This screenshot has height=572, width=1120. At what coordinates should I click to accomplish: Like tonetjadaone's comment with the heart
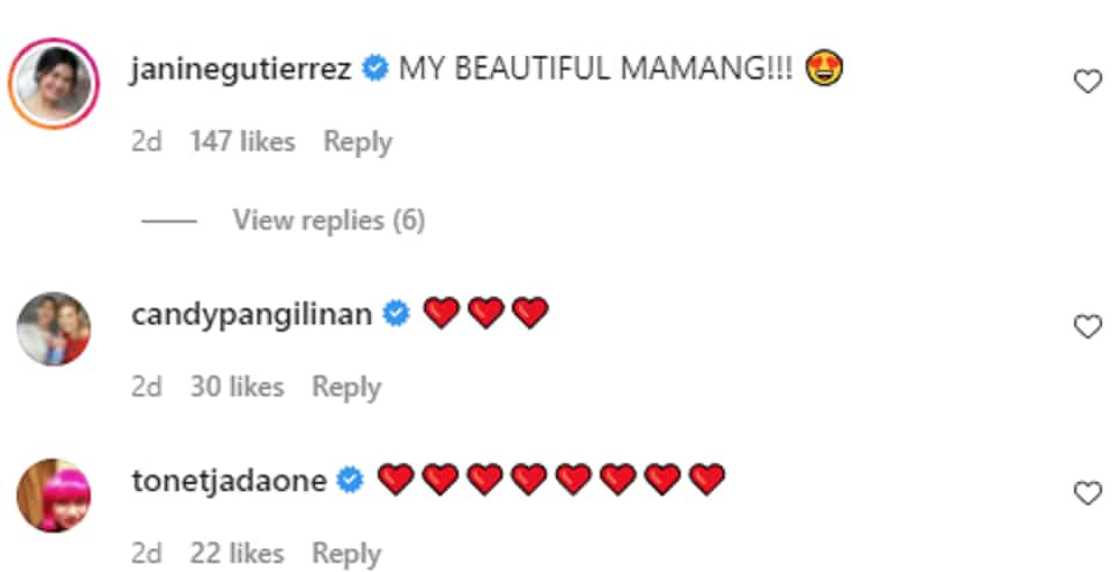click(x=1087, y=493)
